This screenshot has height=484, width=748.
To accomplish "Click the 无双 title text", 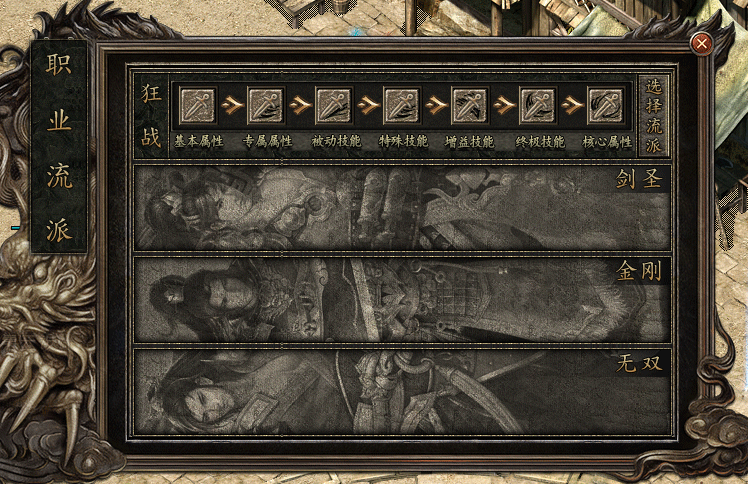I will [x=639, y=364].
